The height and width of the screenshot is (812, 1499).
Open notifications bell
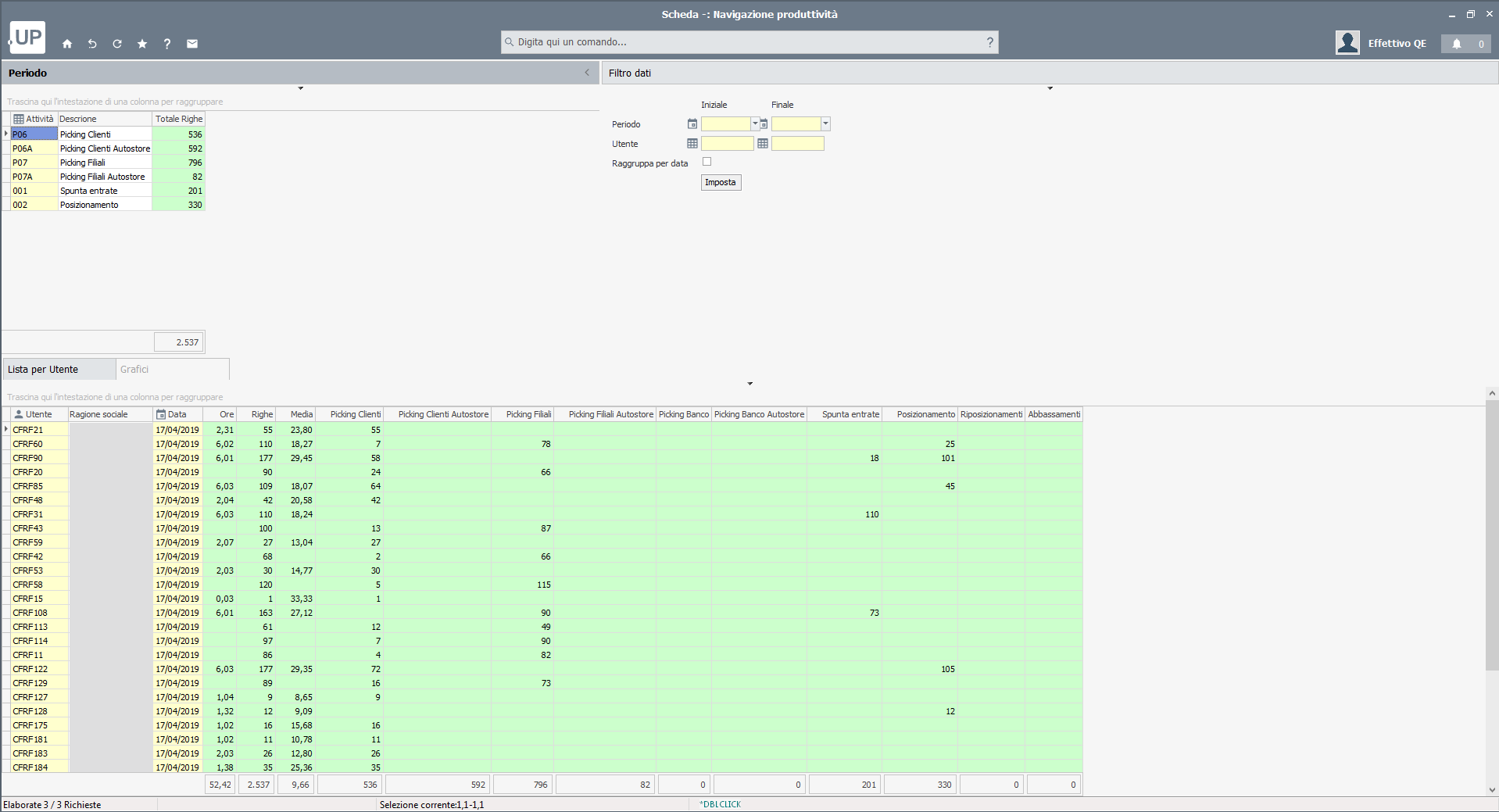point(1457,44)
